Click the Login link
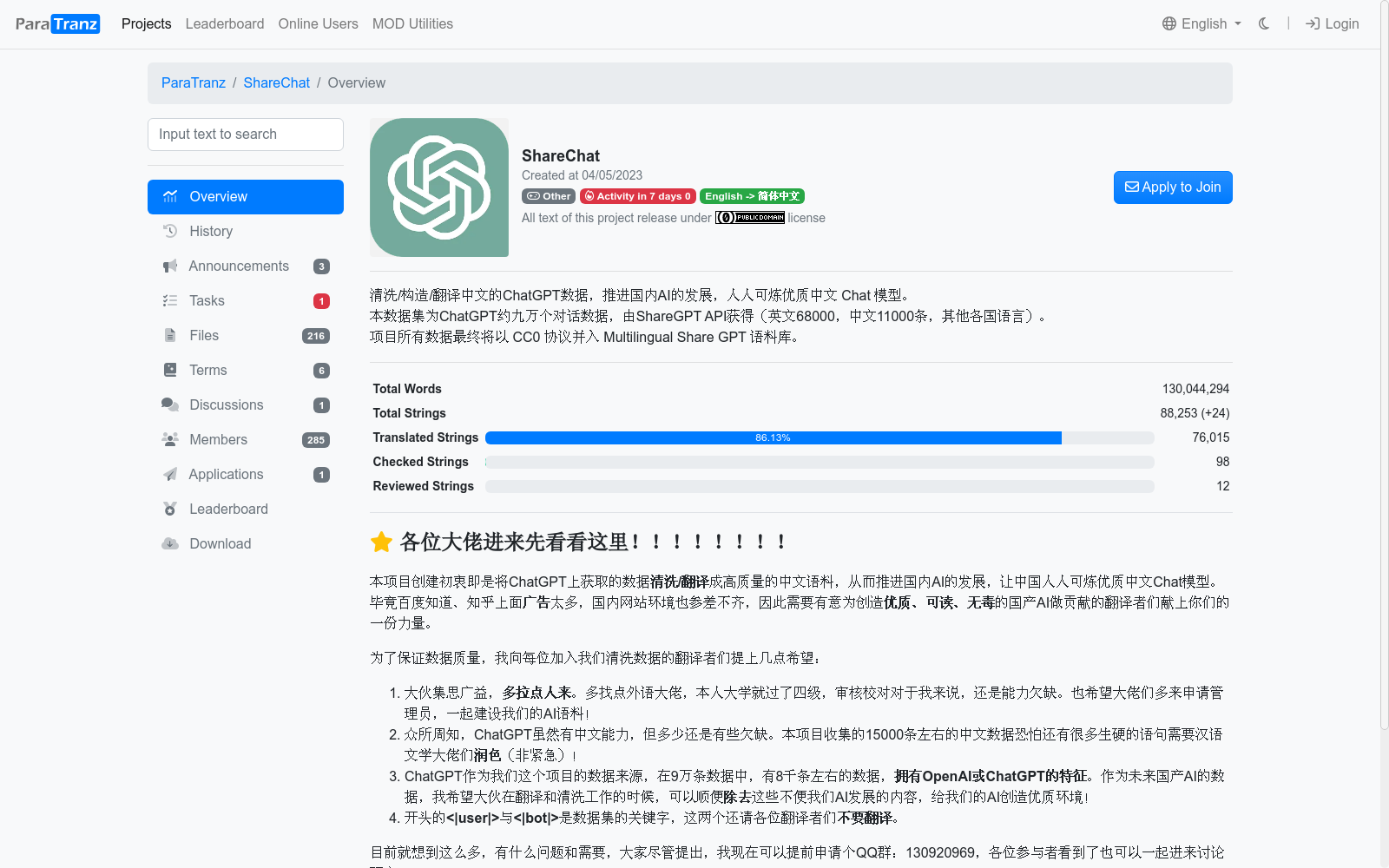1389x868 pixels. pyautogui.click(x=1332, y=23)
